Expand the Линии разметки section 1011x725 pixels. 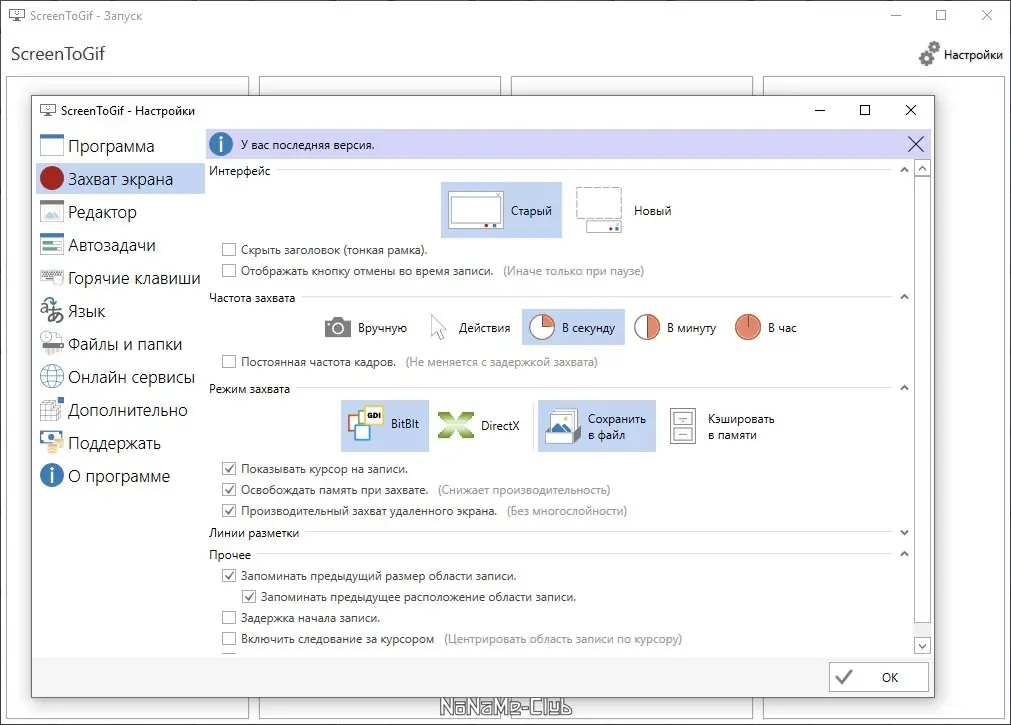904,532
